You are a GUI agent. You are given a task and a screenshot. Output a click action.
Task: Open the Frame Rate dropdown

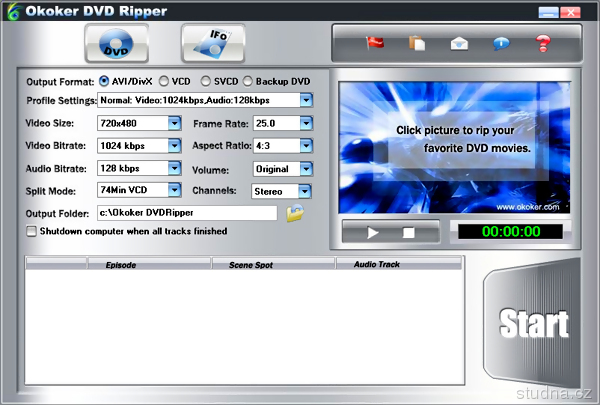click(306, 123)
